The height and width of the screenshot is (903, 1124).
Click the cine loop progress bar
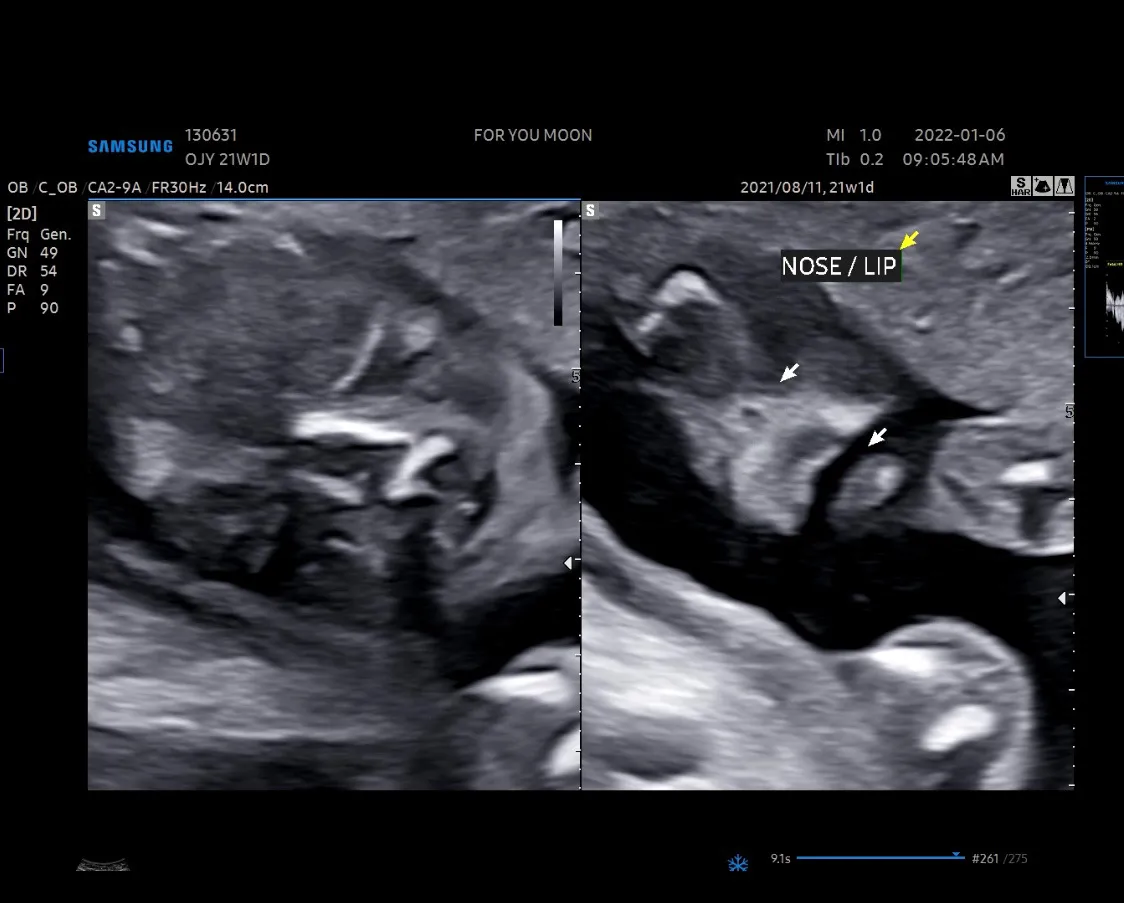[880, 857]
